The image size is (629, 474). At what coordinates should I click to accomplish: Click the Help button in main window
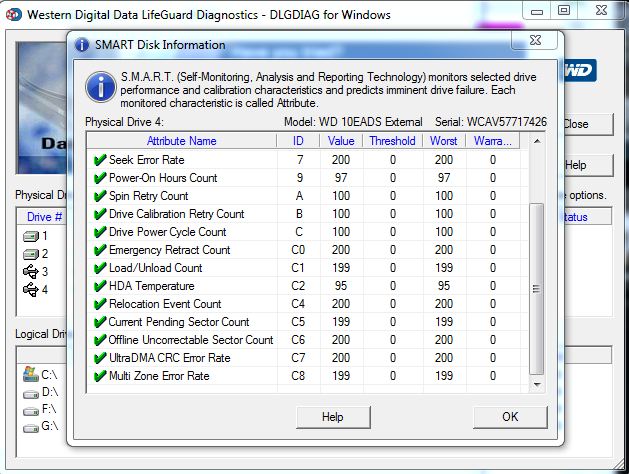click(x=588, y=165)
